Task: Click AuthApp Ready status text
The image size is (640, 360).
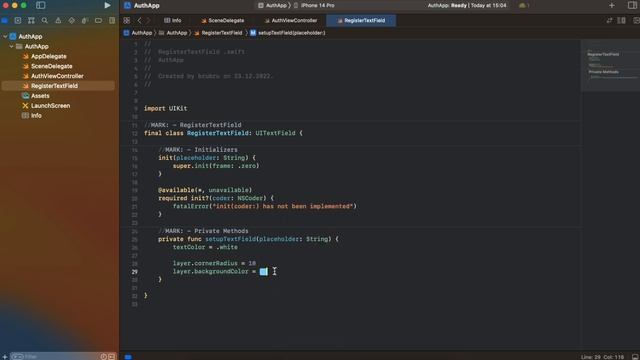Action: (467, 5)
